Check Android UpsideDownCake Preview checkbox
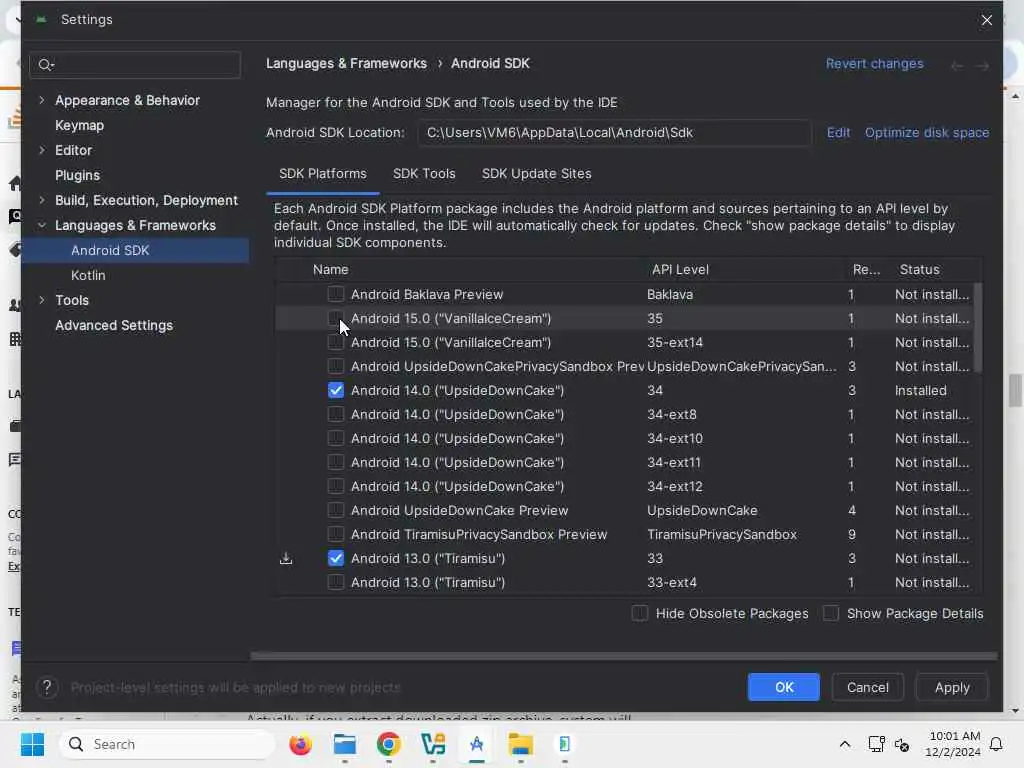The image size is (1024, 768). (336, 511)
